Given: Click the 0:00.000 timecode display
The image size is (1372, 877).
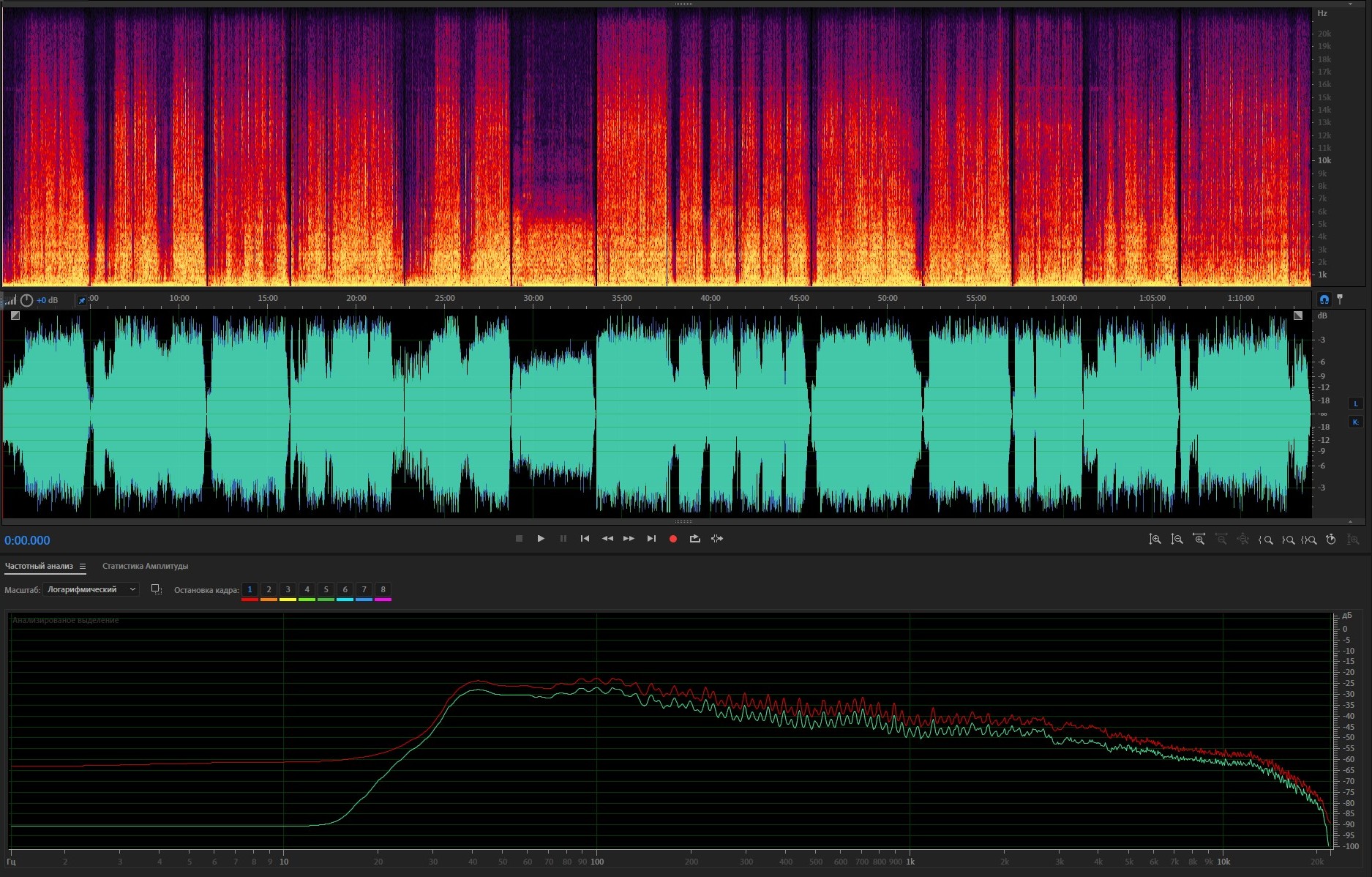Looking at the screenshot, I should coord(28,540).
